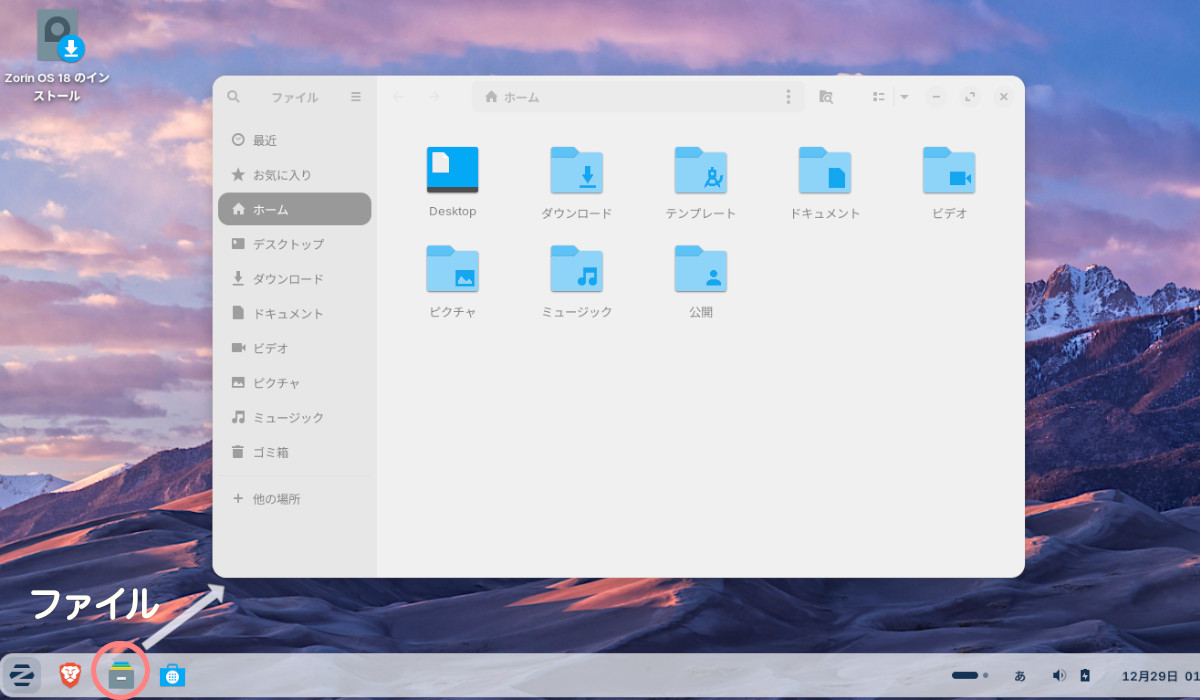Select ゴミ箱 trash in the sidebar

[270, 452]
